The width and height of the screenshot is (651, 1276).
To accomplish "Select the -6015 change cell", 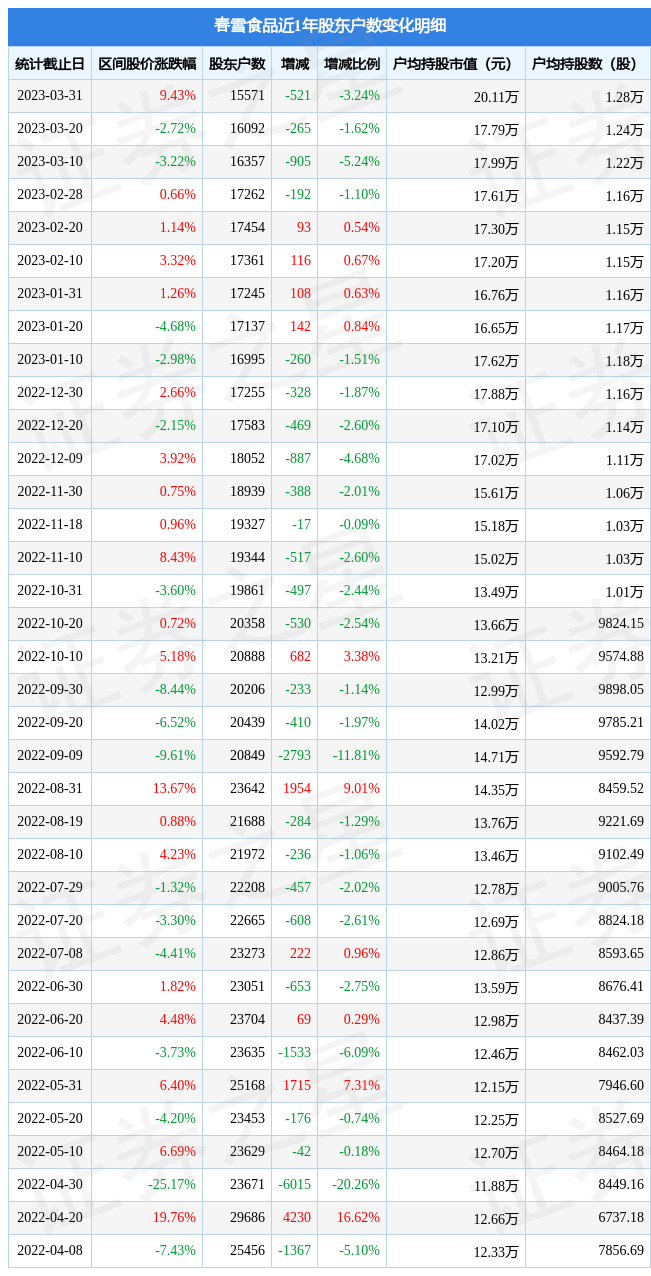I will coord(294,1185).
